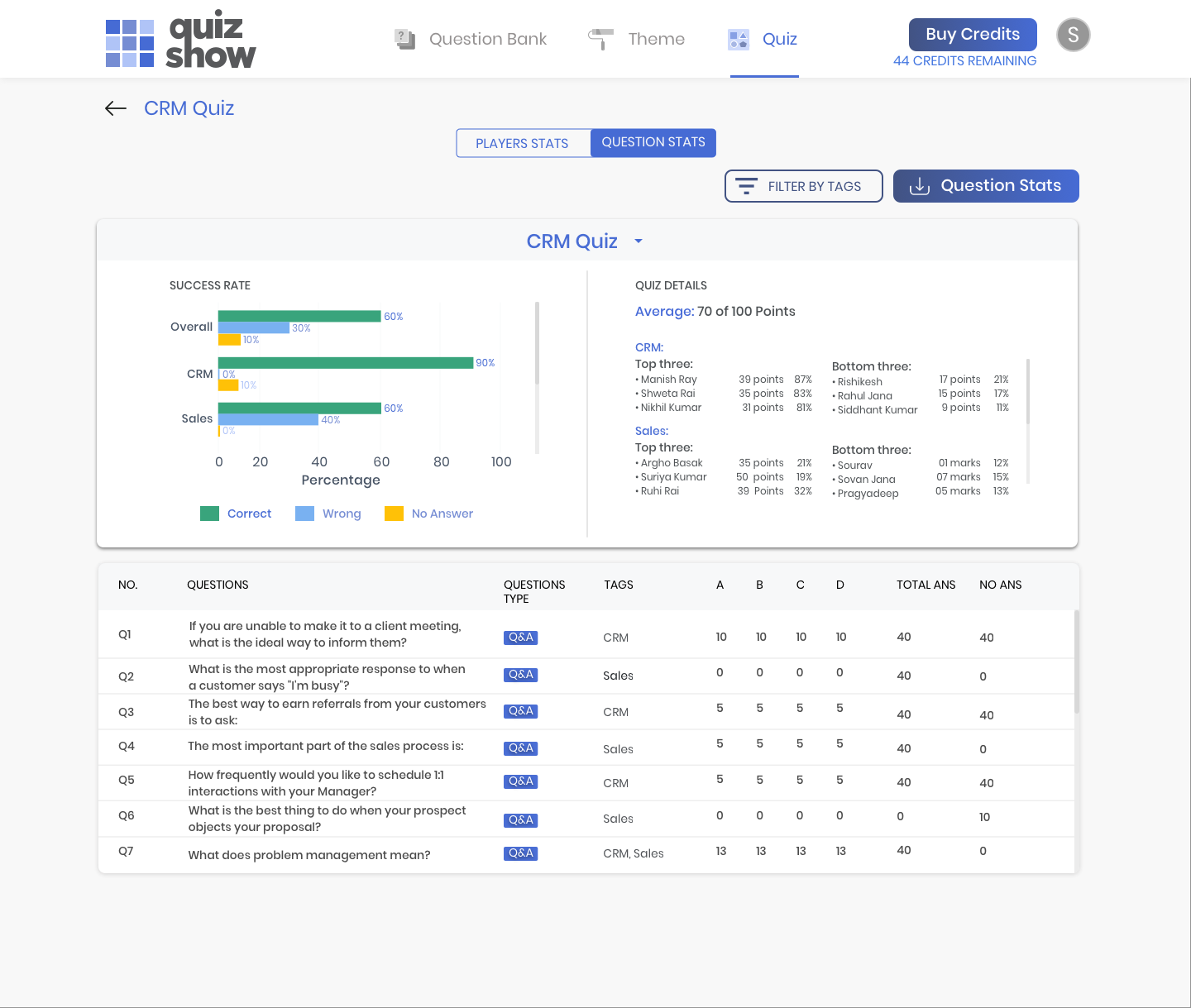Open the profile avatar labeled S
Viewport: 1191px width, 1008px height.
coord(1073,35)
